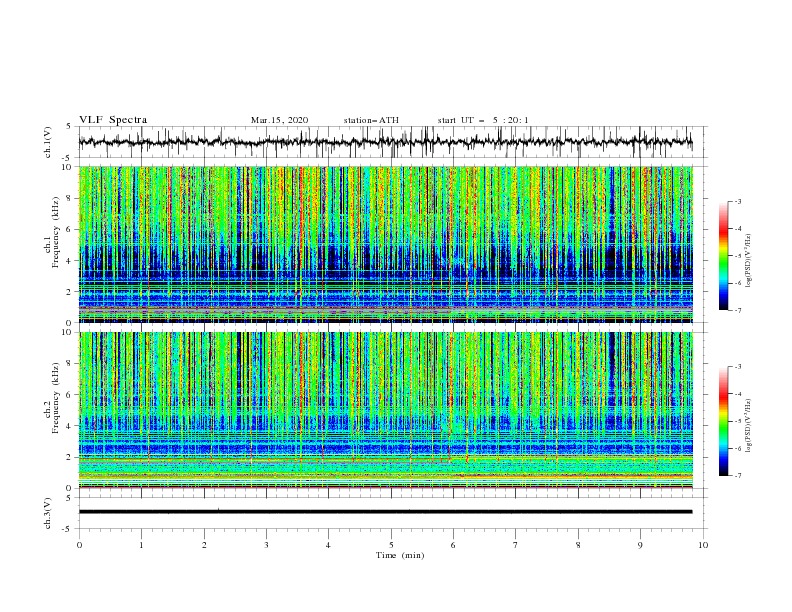Select the "start UT = 5 :20: 1" text

coord(483,120)
